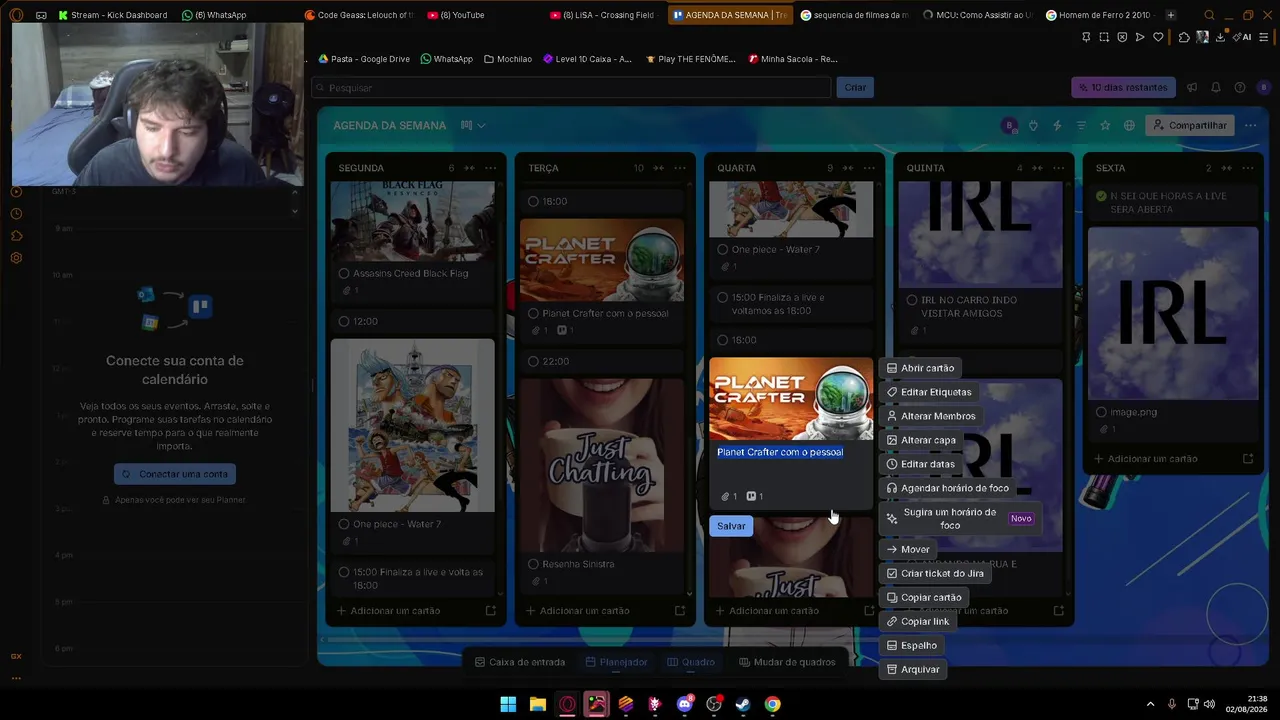Switch to the Quadro view
The width and height of the screenshot is (1280, 720).
pos(691,662)
